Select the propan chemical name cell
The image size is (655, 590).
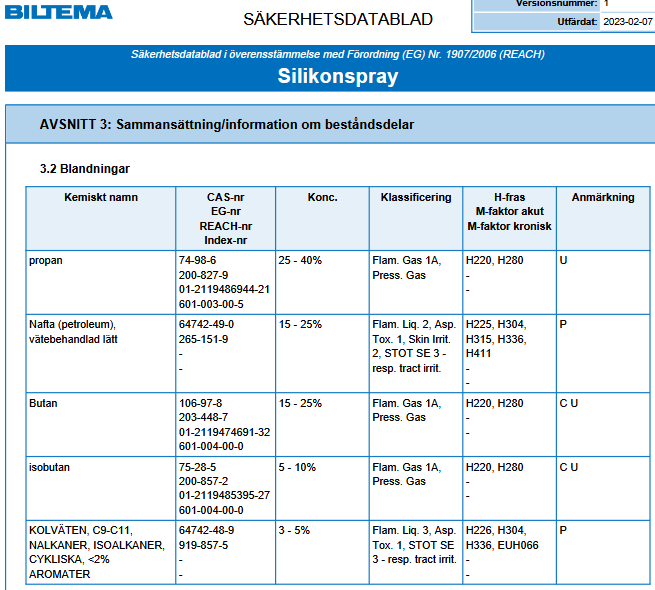[x=101, y=282]
